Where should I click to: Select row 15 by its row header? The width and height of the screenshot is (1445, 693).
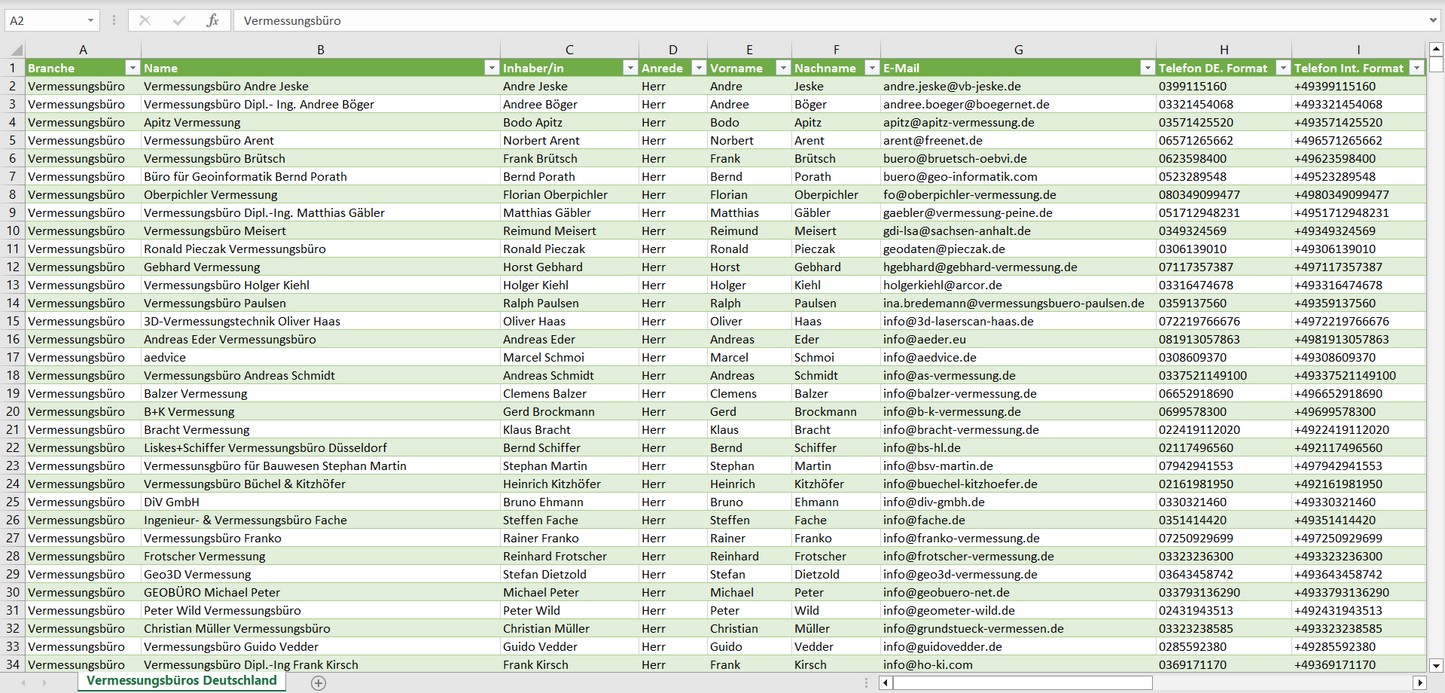click(13, 321)
